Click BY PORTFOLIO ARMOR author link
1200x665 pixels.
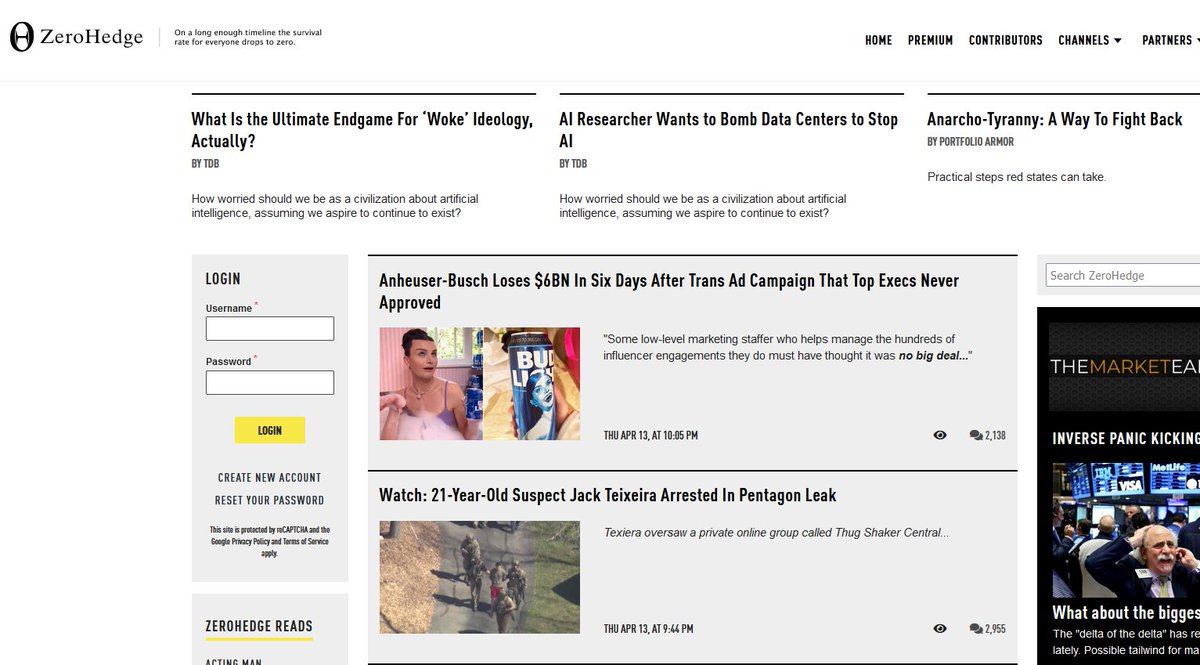970,142
